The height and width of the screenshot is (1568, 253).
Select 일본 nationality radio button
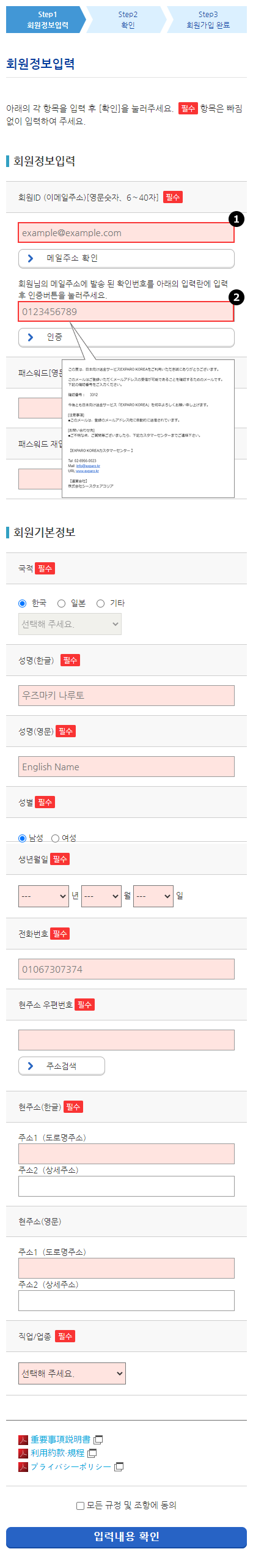[x=61, y=603]
